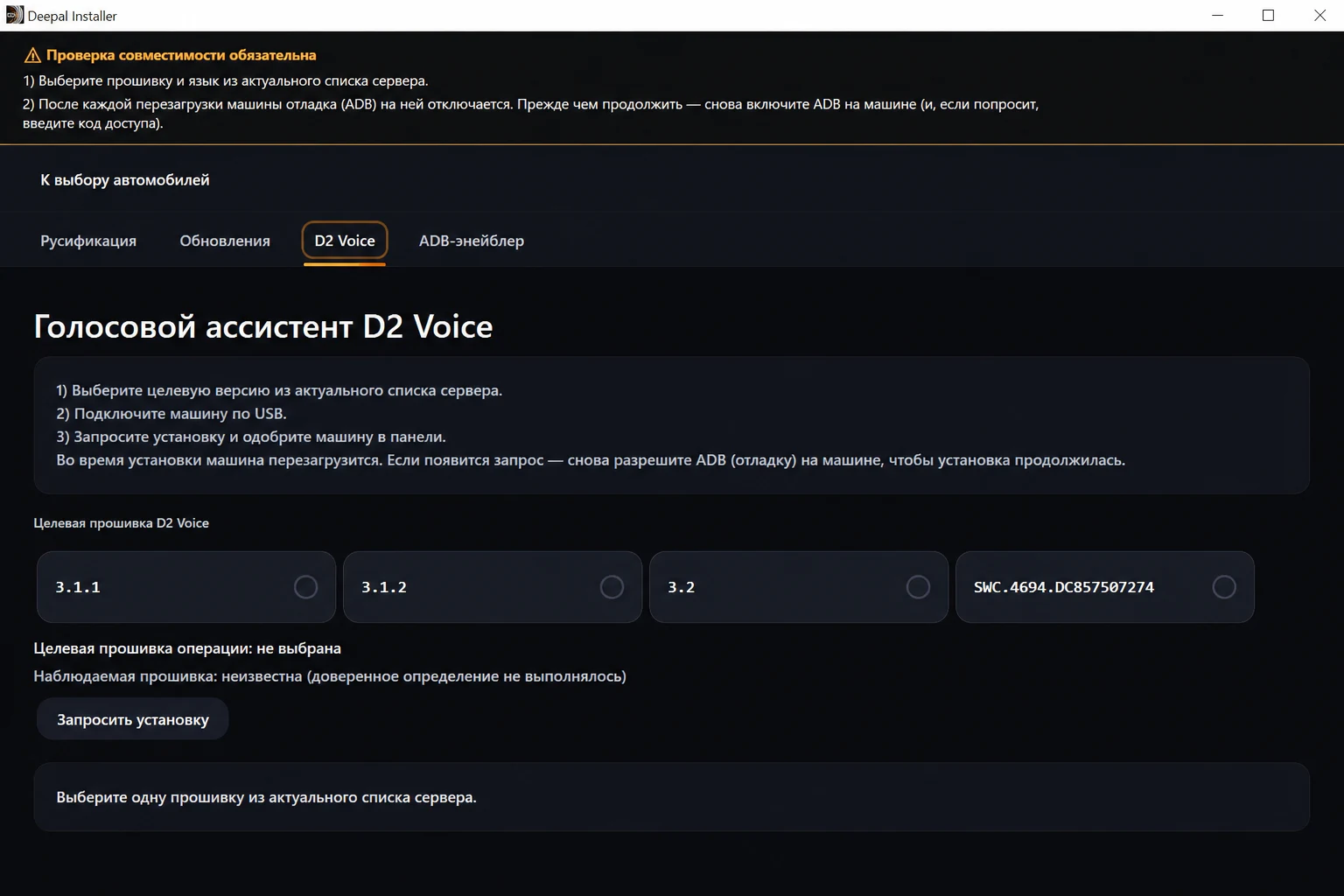Click the Наблюдаемая прошивка: неизвестна status line
This screenshot has height=896, width=1344.
[x=330, y=676]
